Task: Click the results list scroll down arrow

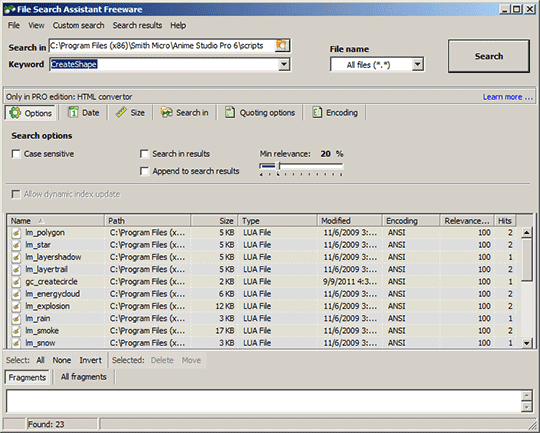Action: pos(527,343)
